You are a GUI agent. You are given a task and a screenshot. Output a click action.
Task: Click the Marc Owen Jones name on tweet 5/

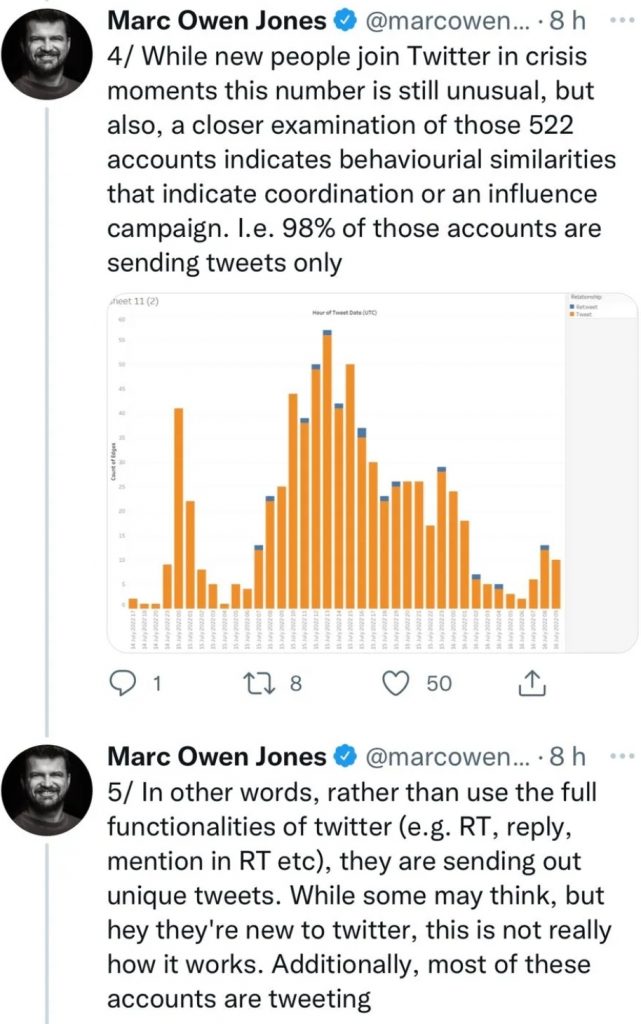216,756
